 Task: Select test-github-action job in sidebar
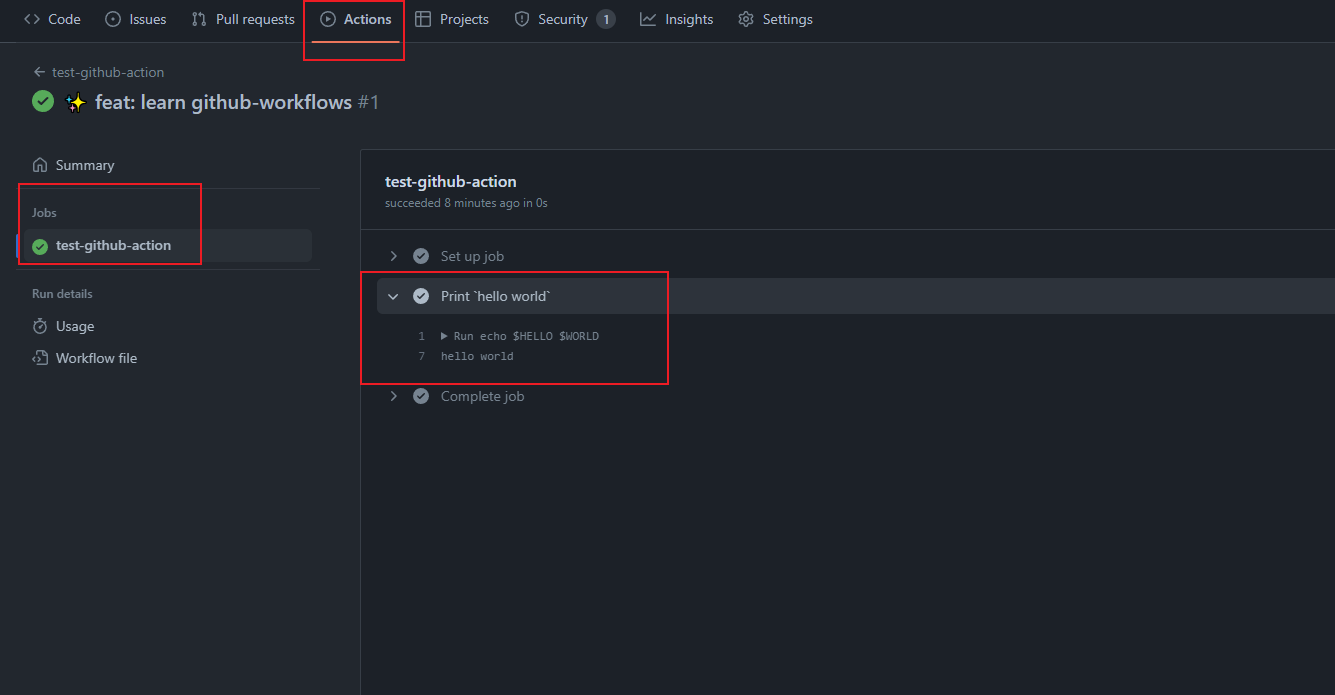[x=113, y=245]
